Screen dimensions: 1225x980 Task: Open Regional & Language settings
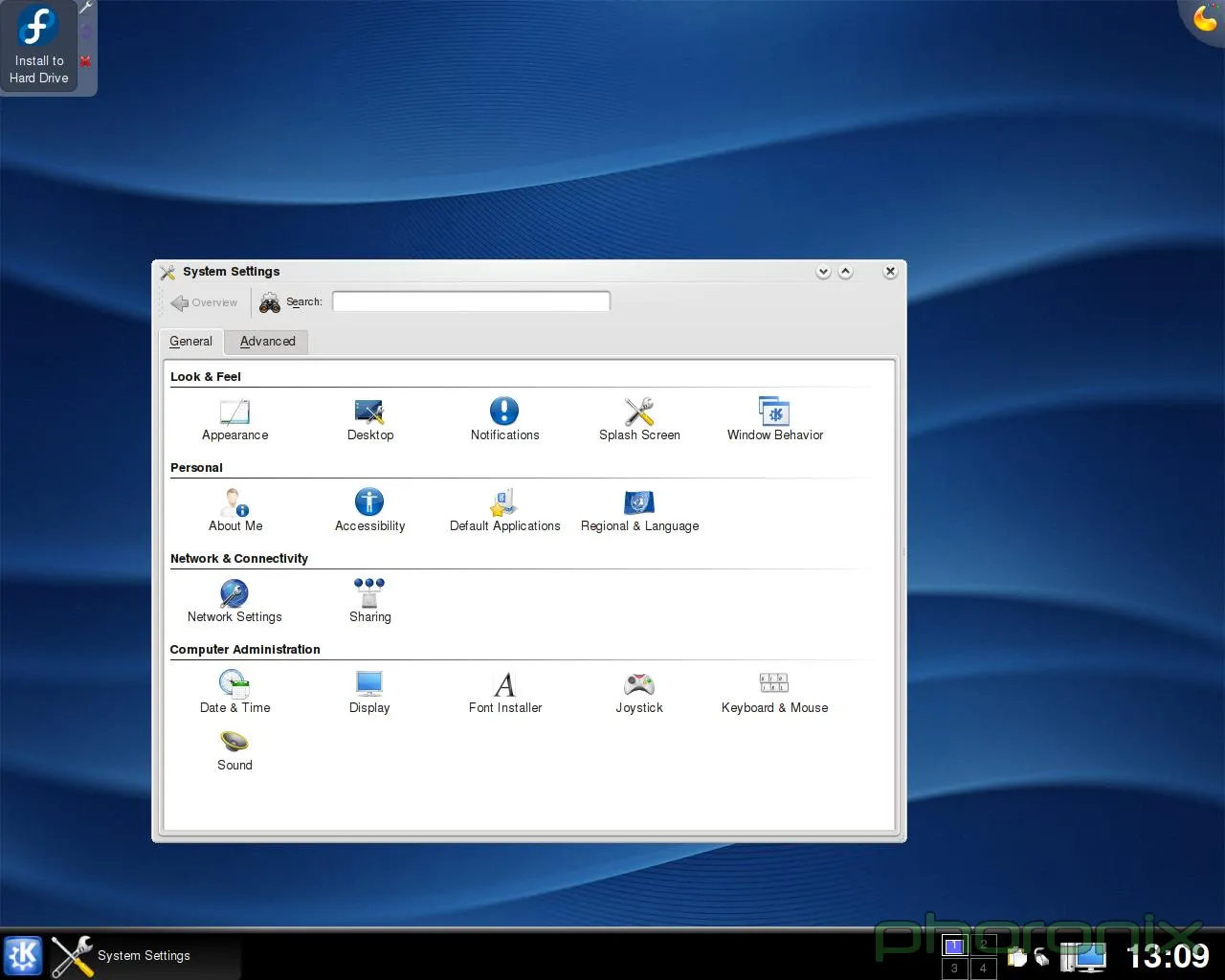tap(639, 510)
